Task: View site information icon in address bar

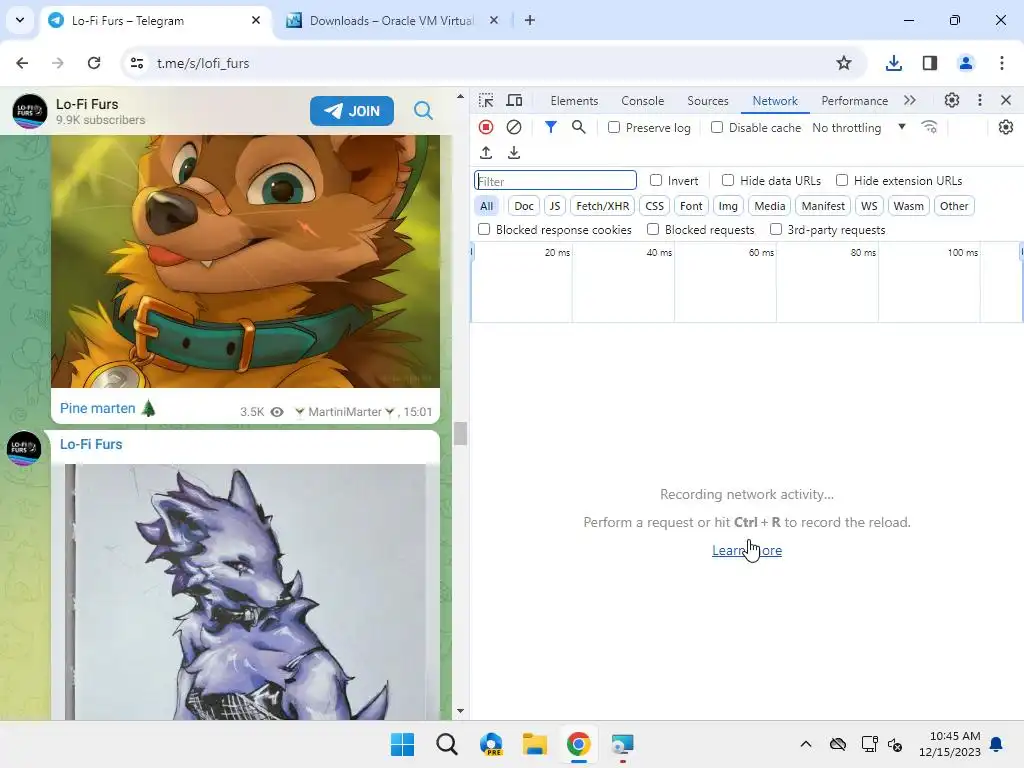Action: coord(137,63)
